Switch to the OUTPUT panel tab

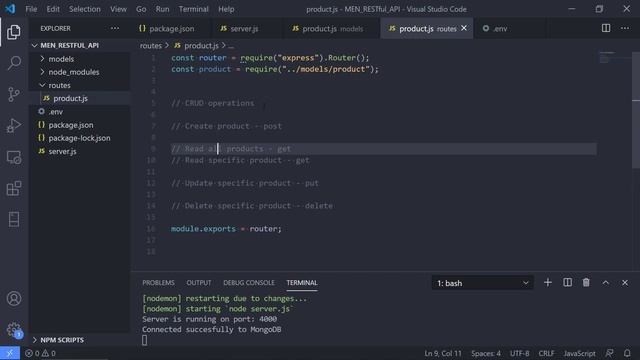tap(199, 282)
